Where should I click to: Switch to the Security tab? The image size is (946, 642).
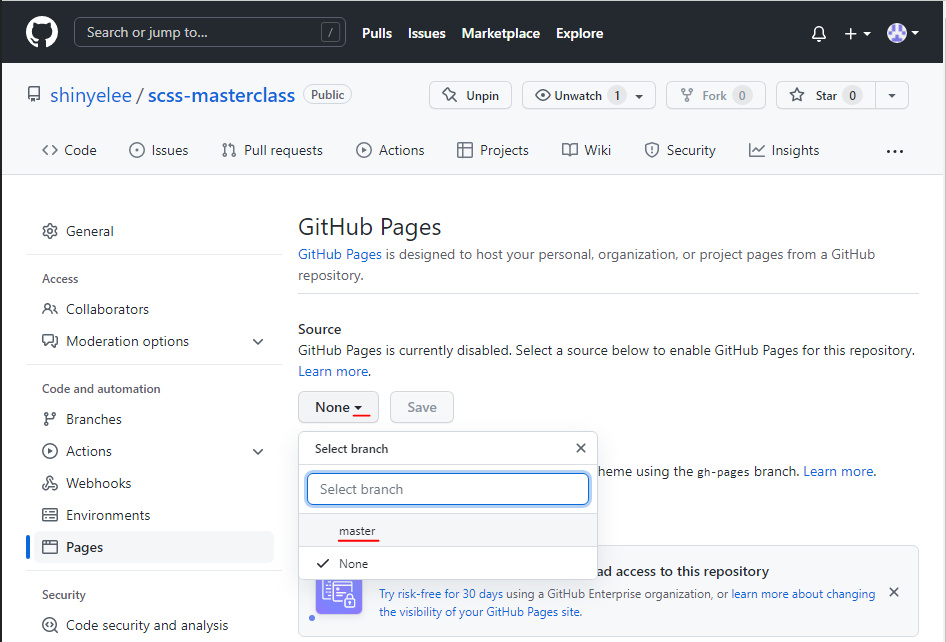pos(680,150)
